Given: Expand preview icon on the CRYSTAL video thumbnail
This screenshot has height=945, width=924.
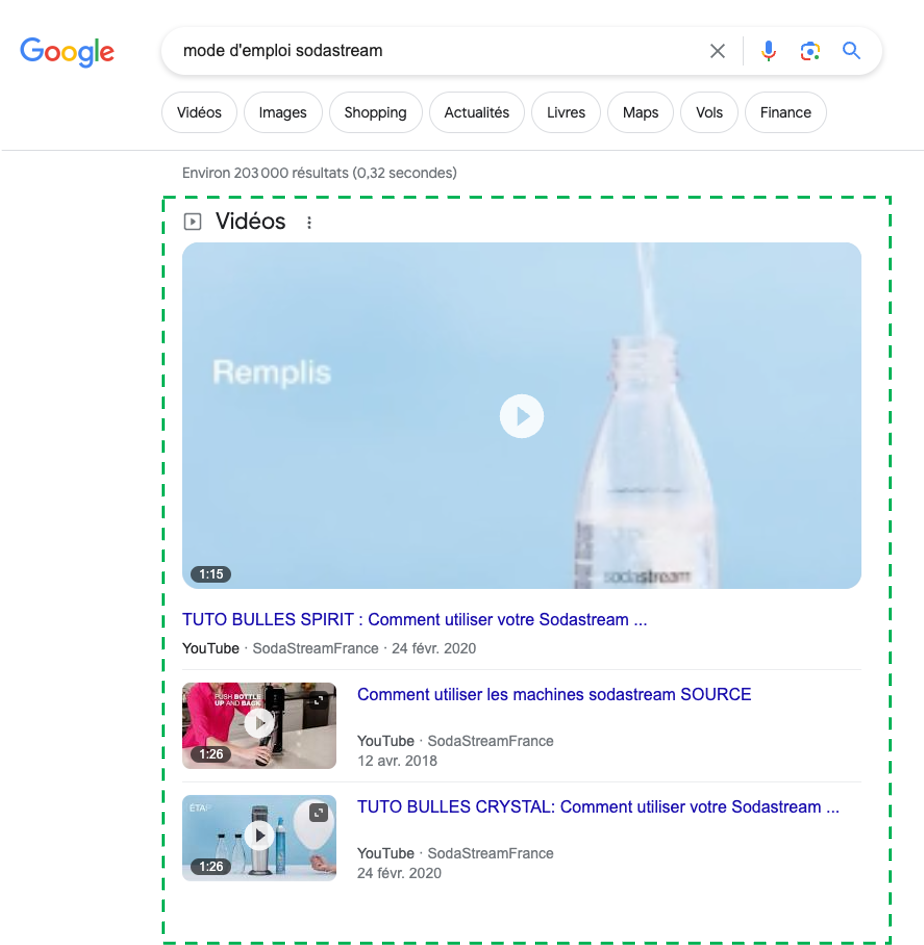Looking at the screenshot, I should click(318, 813).
